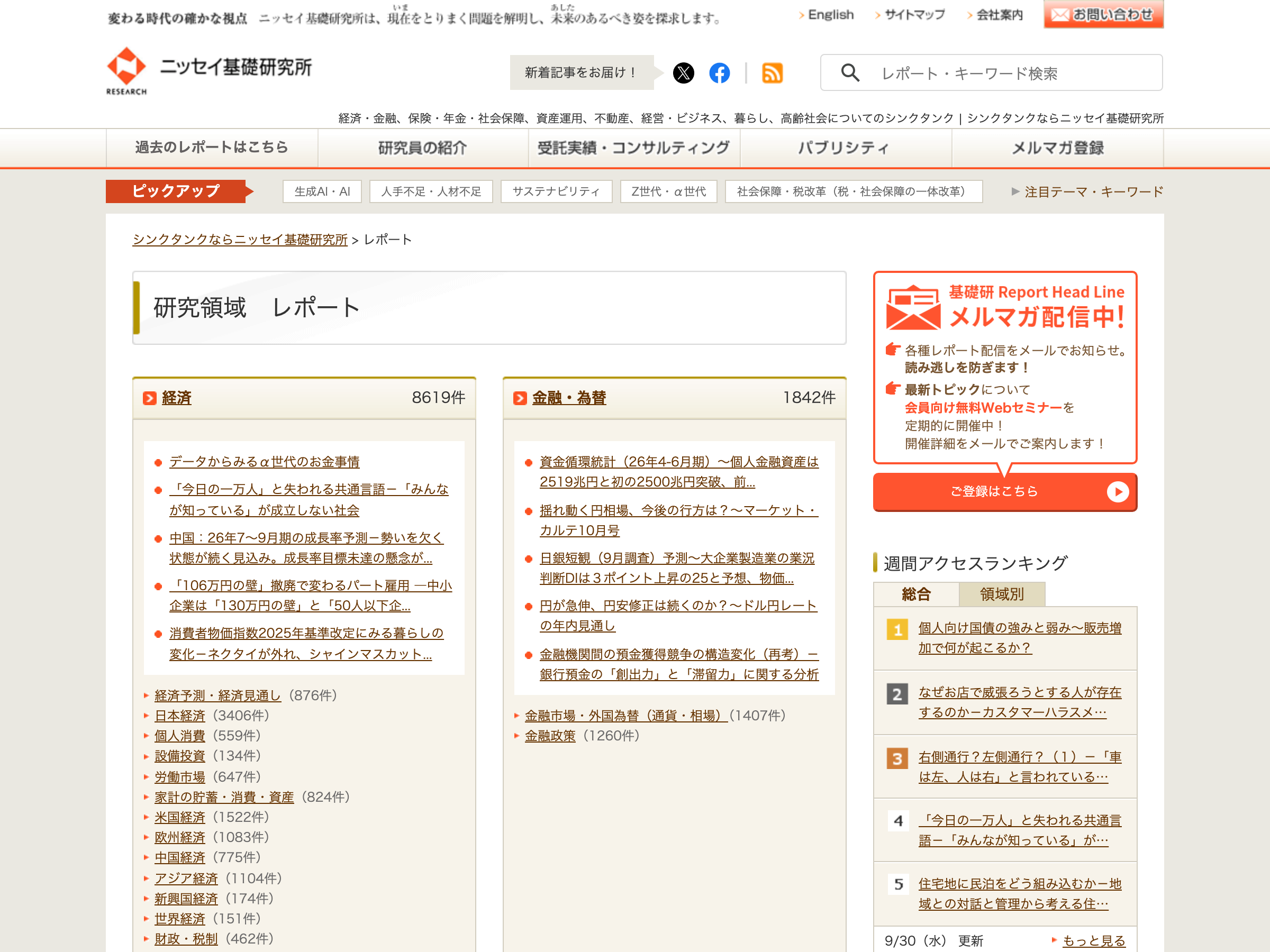
Task: Open the 日本経済 category link
Action: tap(180, 716)
